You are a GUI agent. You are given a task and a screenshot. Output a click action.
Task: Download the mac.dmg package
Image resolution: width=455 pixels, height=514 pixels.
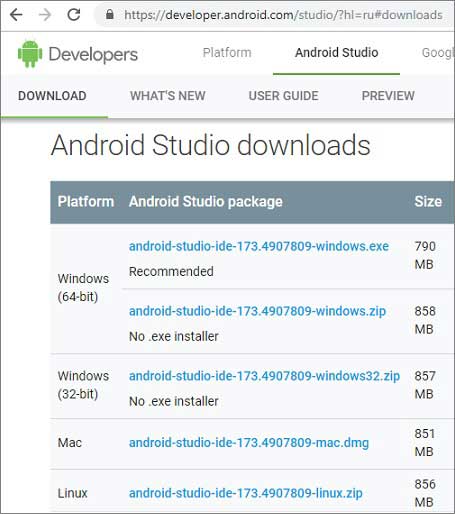click(249, 443)
